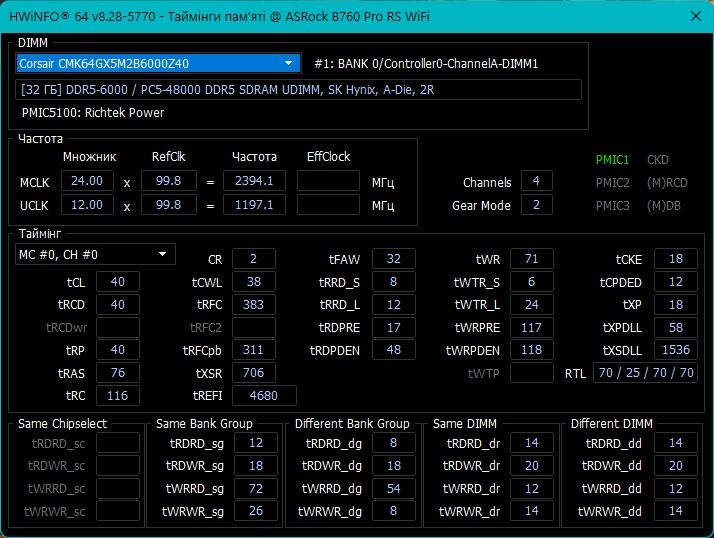
Task: Click the tXSDLL value 1536
Action: (x=676, y=350)
